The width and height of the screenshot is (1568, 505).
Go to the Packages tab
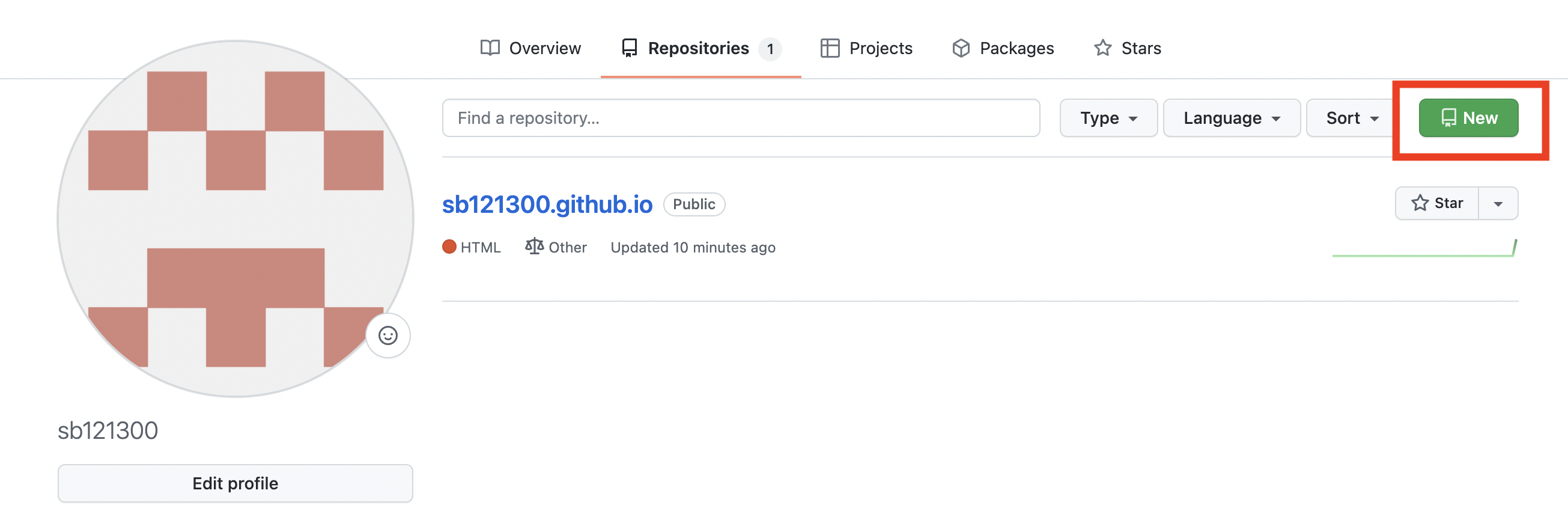tap(1003, 48)
